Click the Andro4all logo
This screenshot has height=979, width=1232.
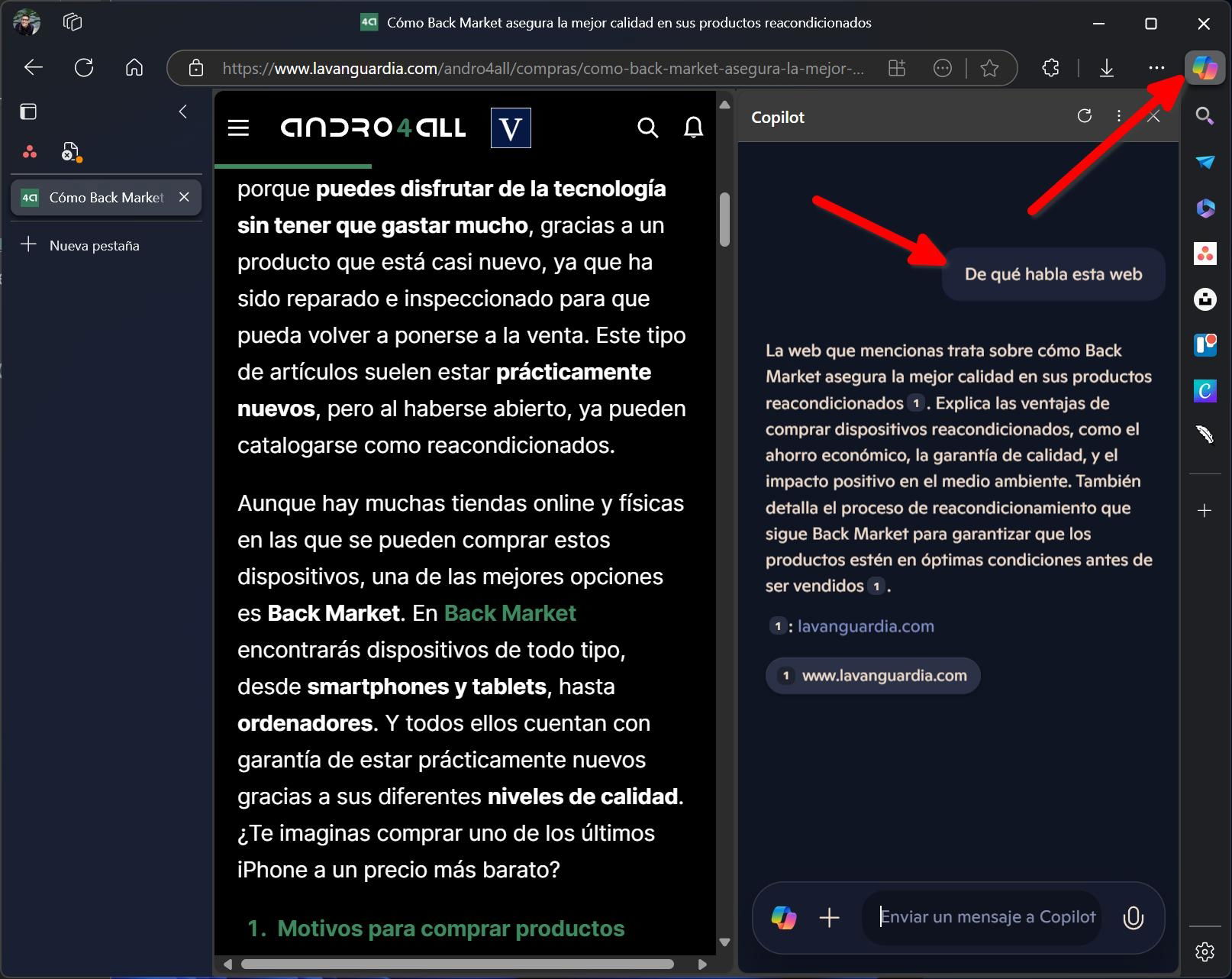373,128
